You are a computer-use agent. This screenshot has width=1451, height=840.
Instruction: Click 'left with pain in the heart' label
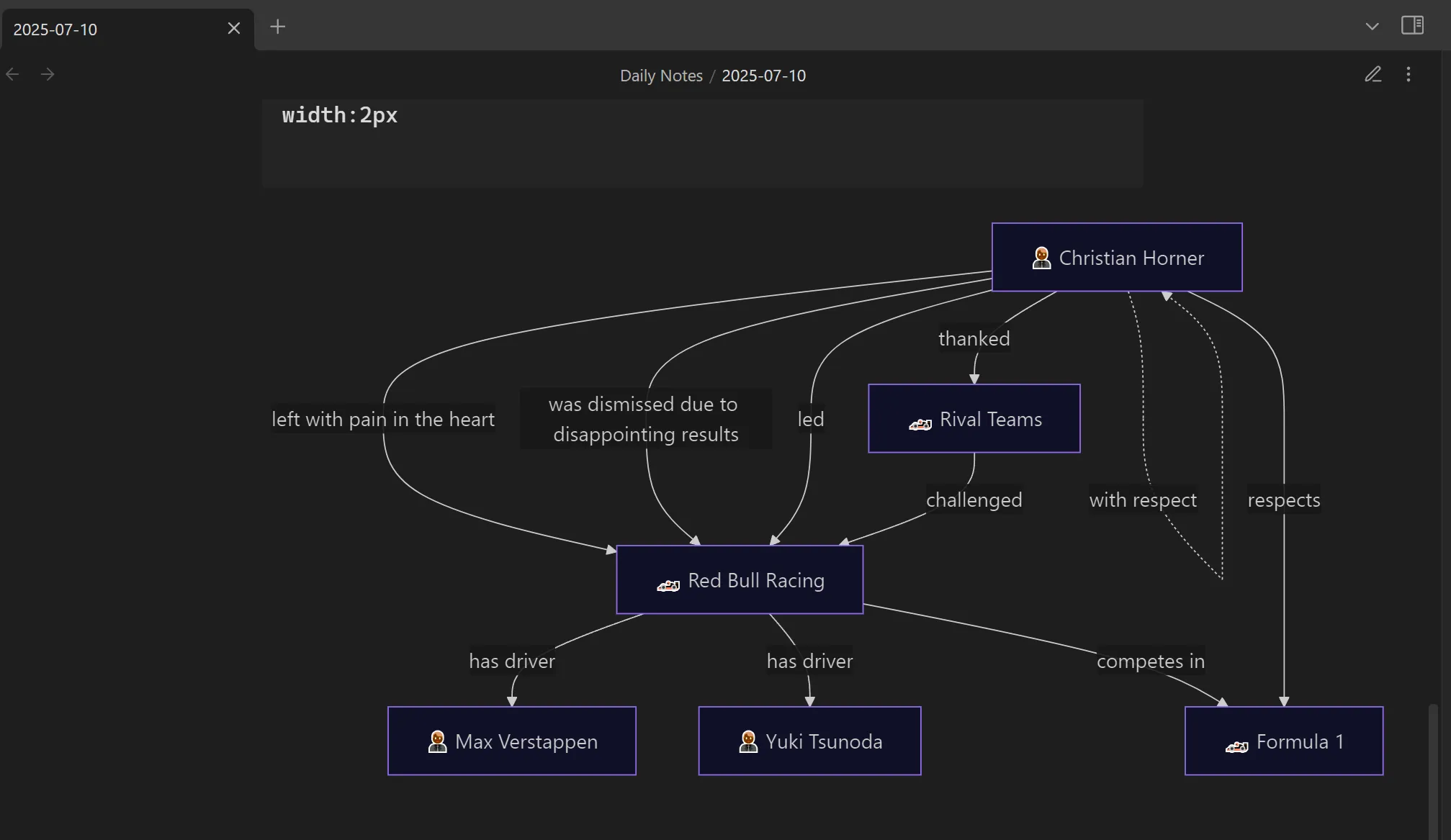[382, 419]
